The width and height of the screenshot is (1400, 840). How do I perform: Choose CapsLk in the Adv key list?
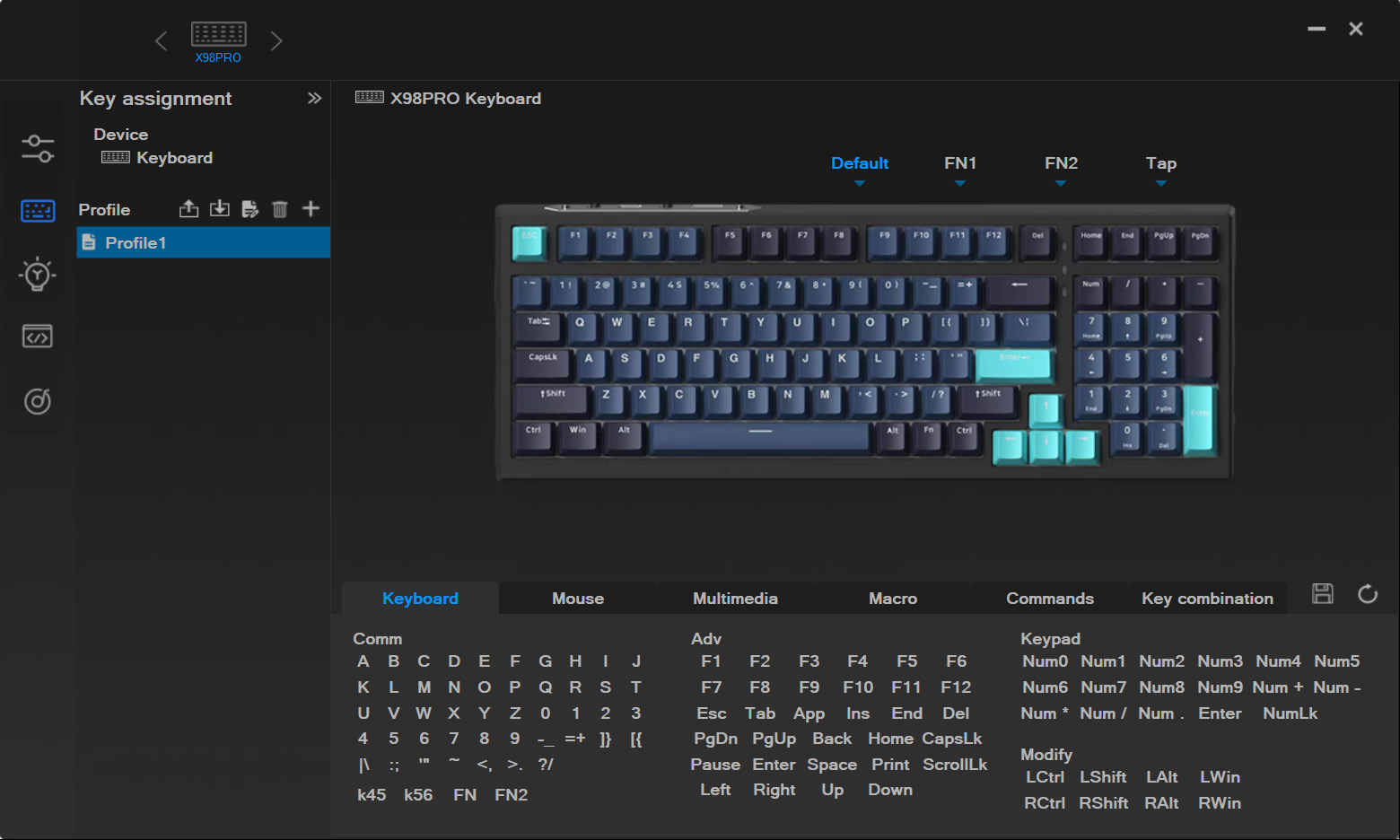[x=952, y=739]
